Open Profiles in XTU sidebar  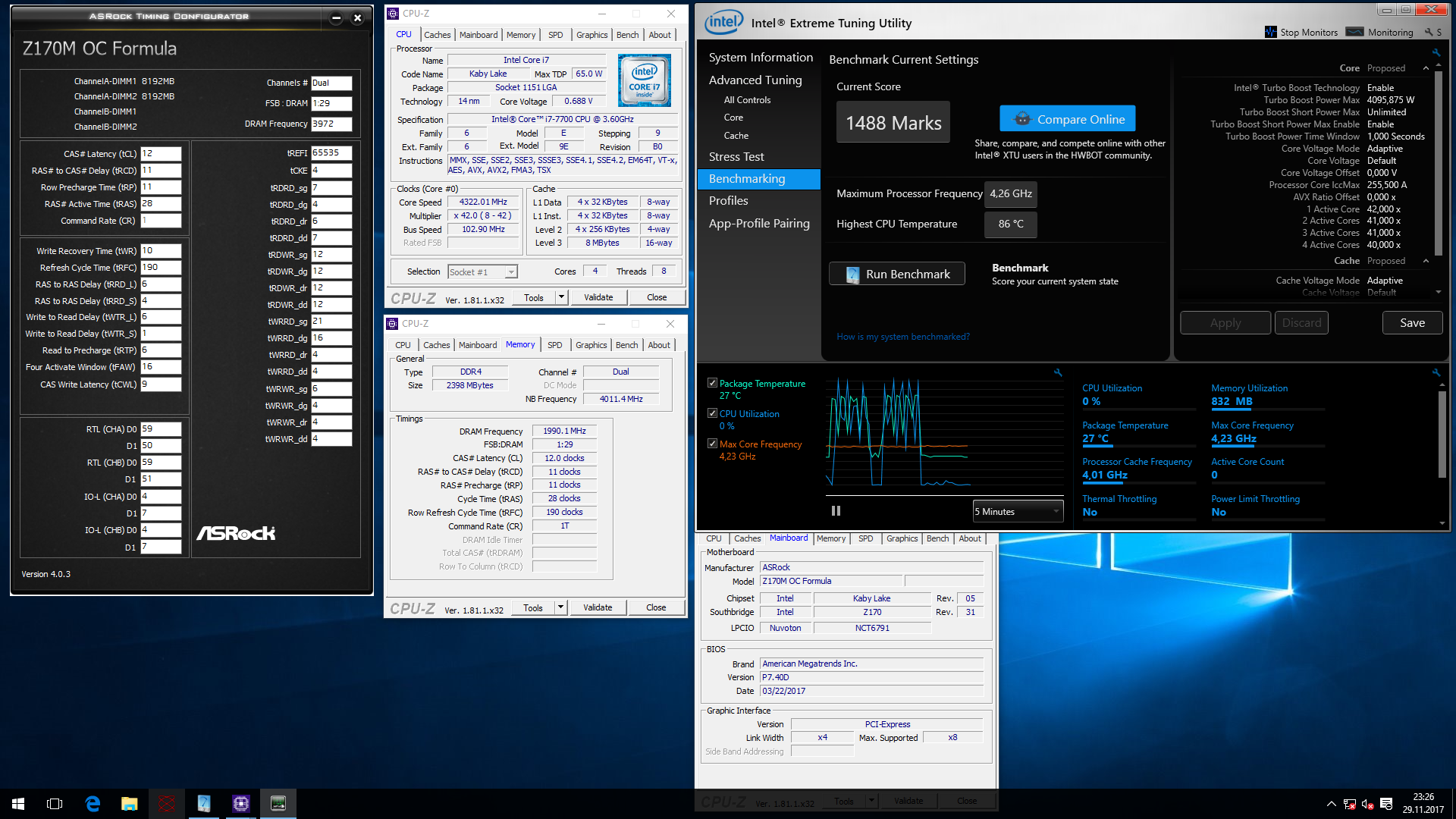coord(728,200)
